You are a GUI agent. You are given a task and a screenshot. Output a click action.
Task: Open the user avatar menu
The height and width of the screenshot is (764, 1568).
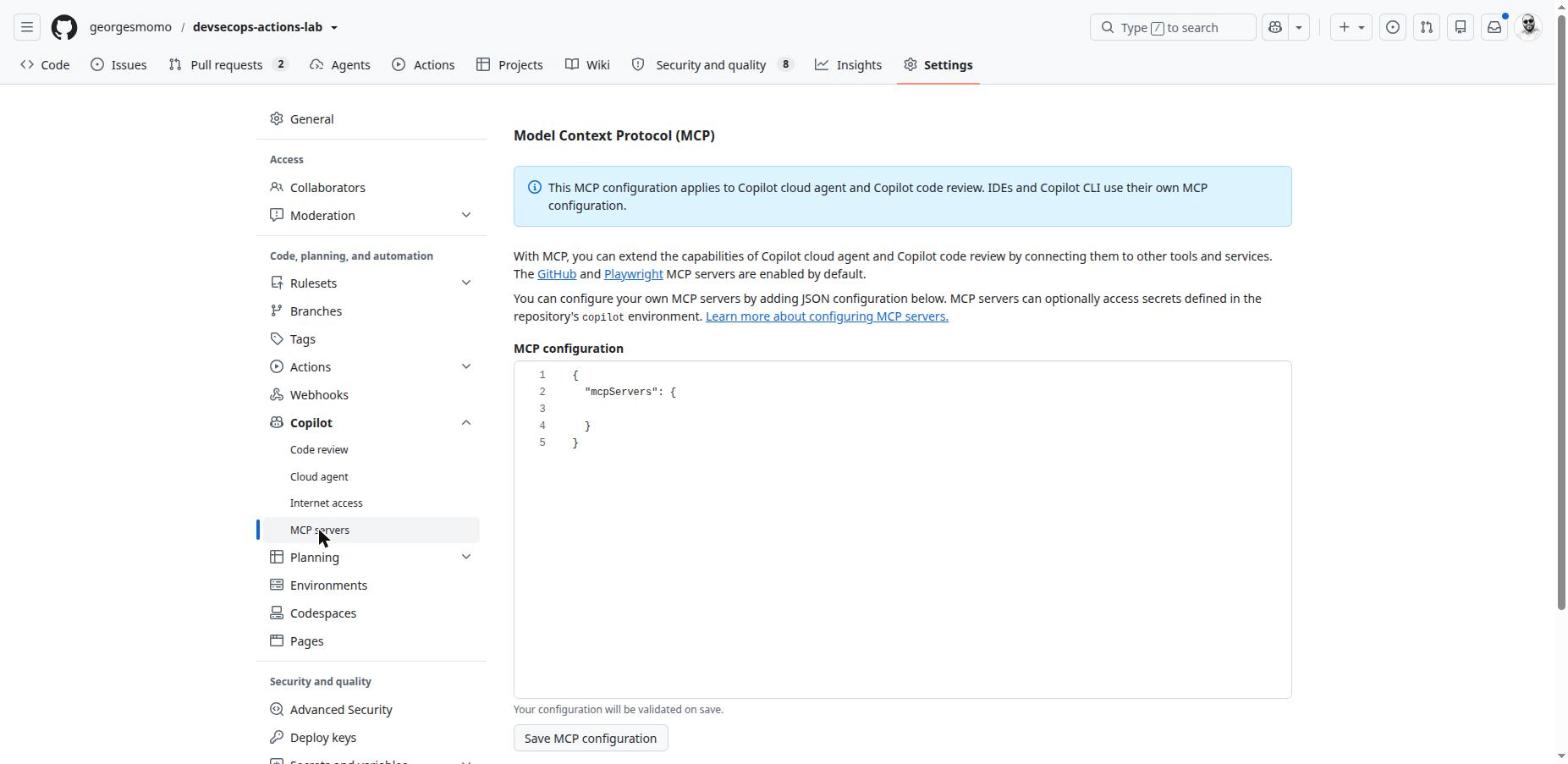click(x=1528, y=27)
